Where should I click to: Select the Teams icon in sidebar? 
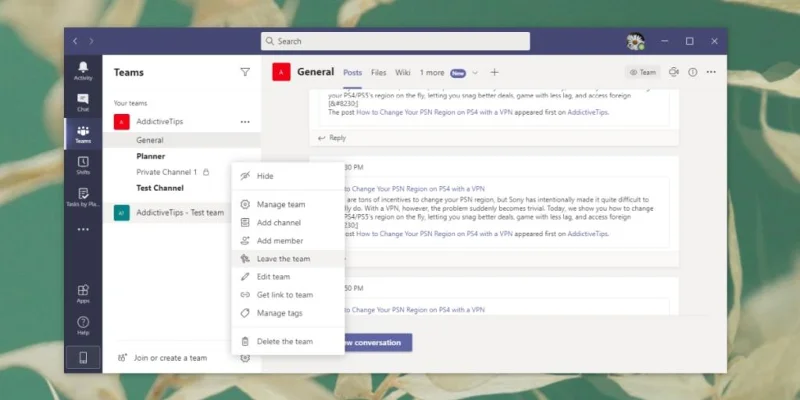point(83,134)
